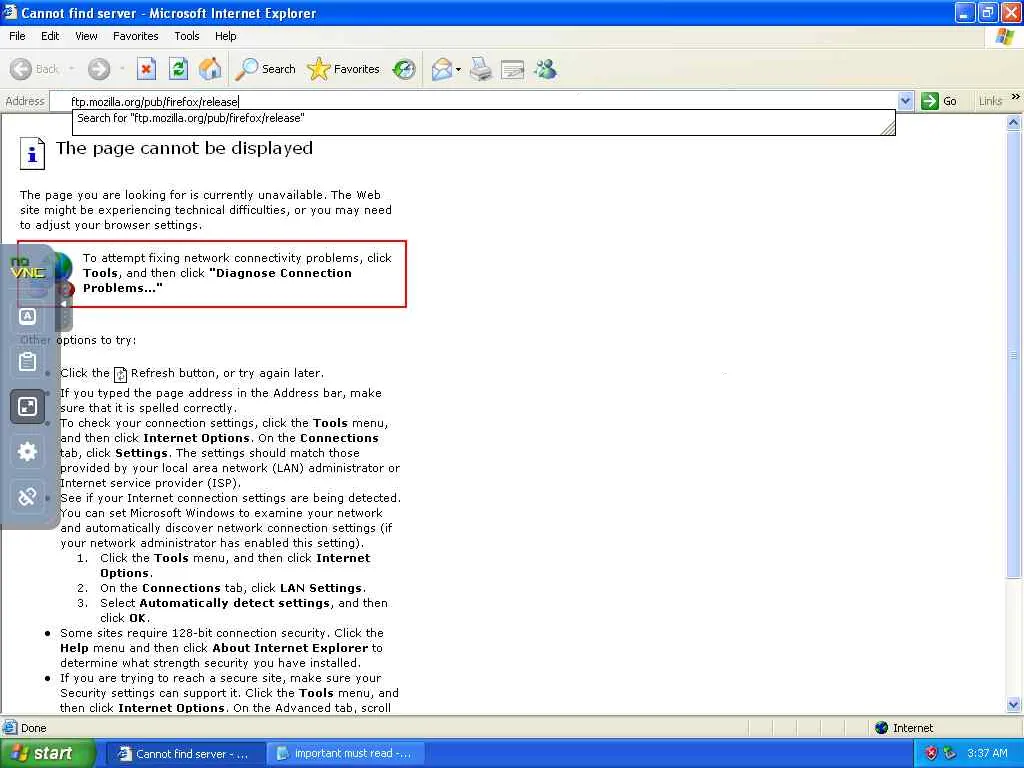This screenshot has height=768, width=1024.
Task: Click the Print icon in toolbar
Action: [481, 69]
